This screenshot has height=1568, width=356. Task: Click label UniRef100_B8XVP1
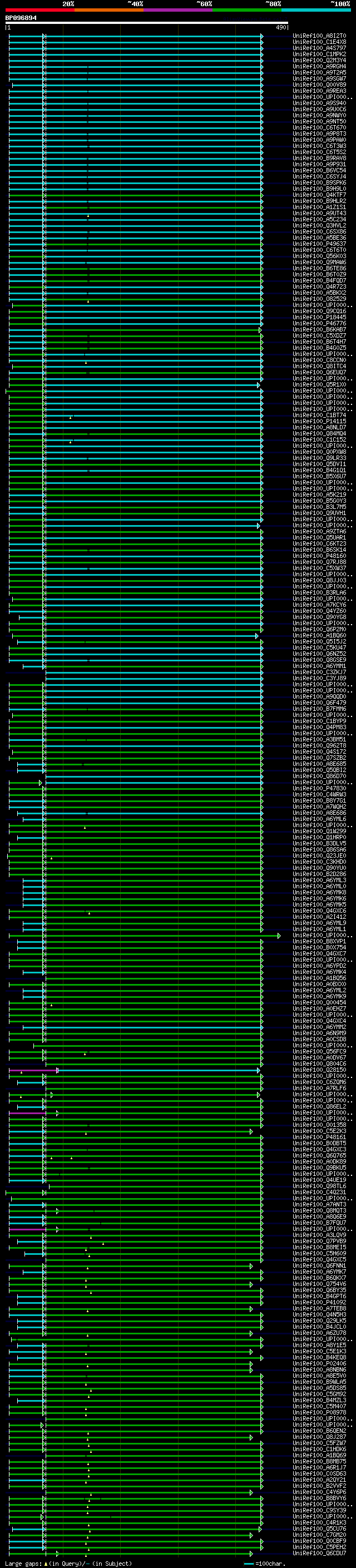click(319, 941)
